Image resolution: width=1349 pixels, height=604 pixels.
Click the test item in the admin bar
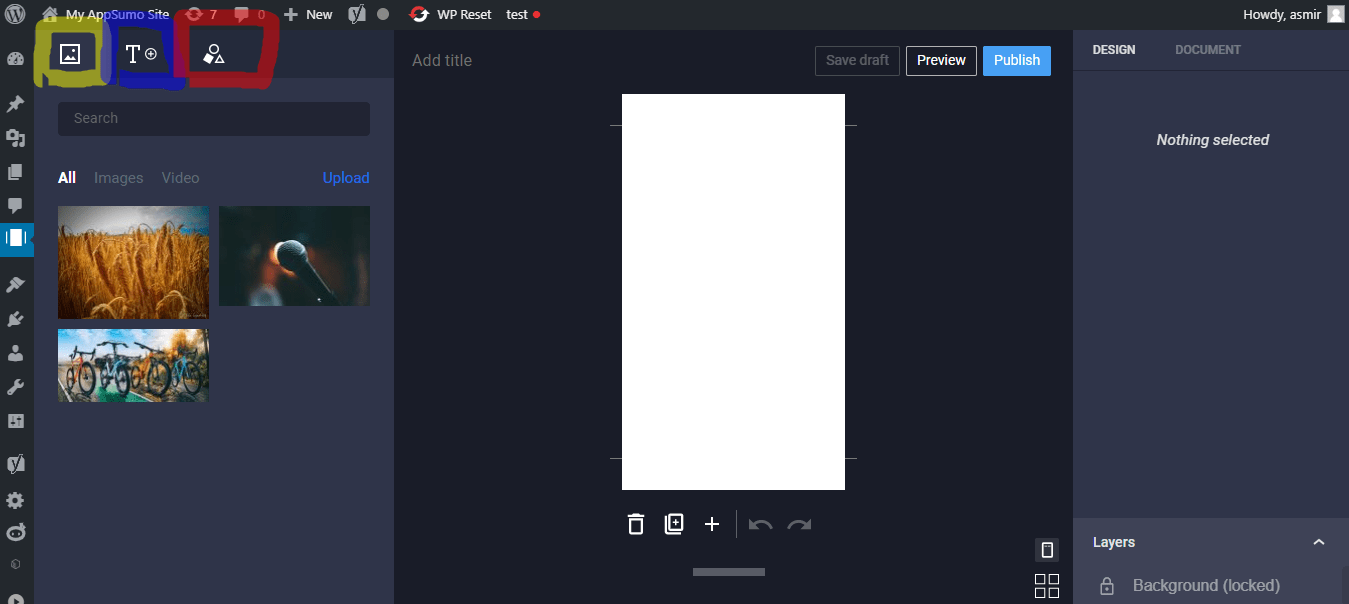click(x=523, y=15)
